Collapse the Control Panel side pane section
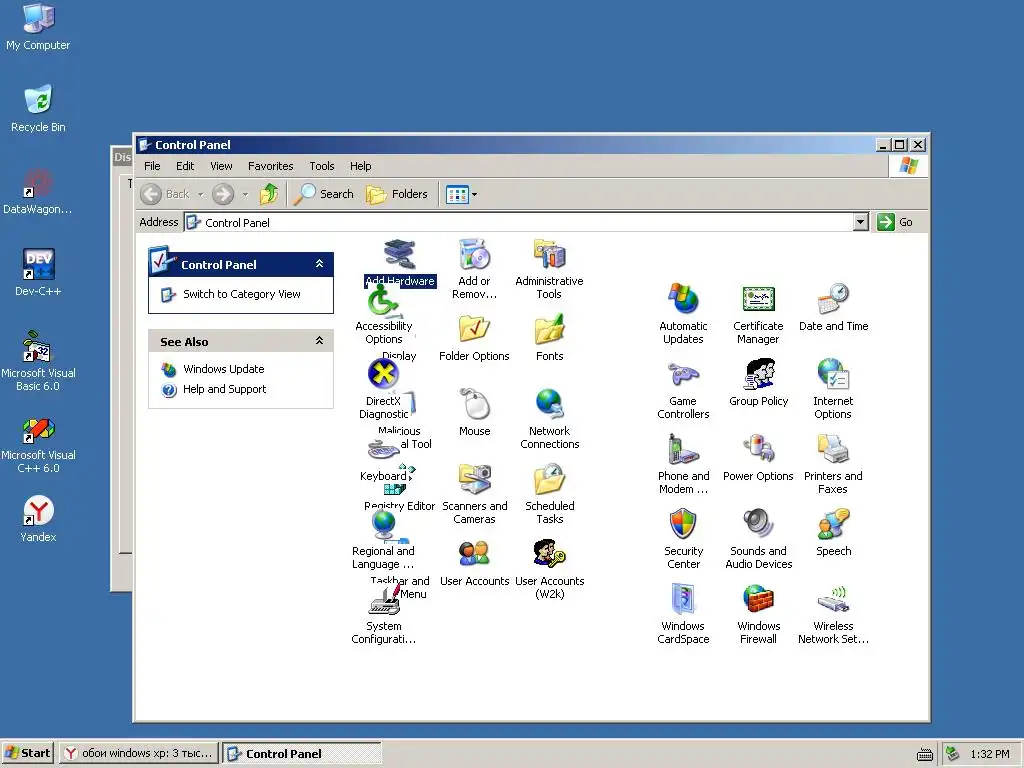Viewport: 1024px width, 768px height. tap(319, 264)
